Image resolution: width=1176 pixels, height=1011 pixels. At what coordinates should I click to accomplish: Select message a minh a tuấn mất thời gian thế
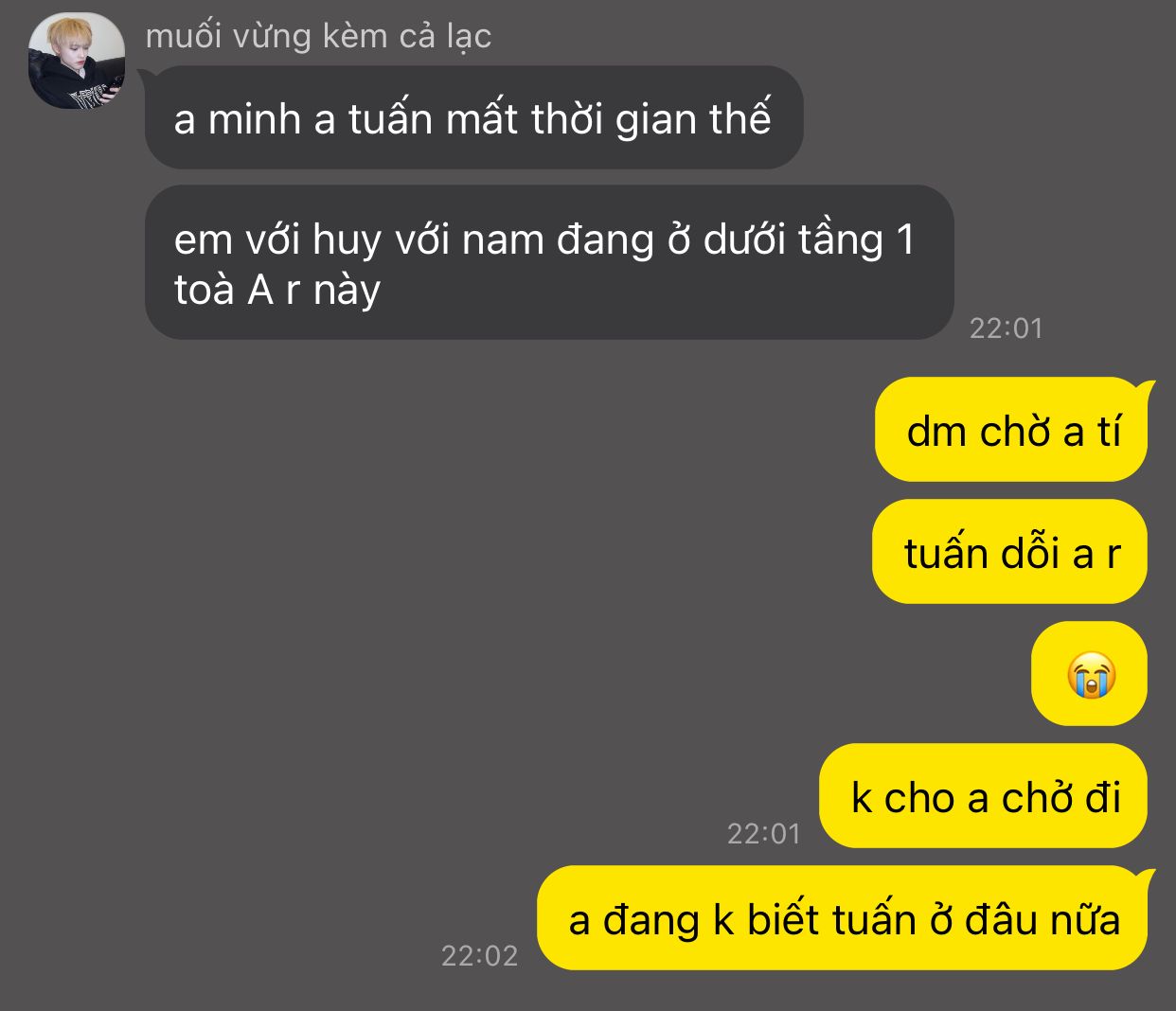473,117
